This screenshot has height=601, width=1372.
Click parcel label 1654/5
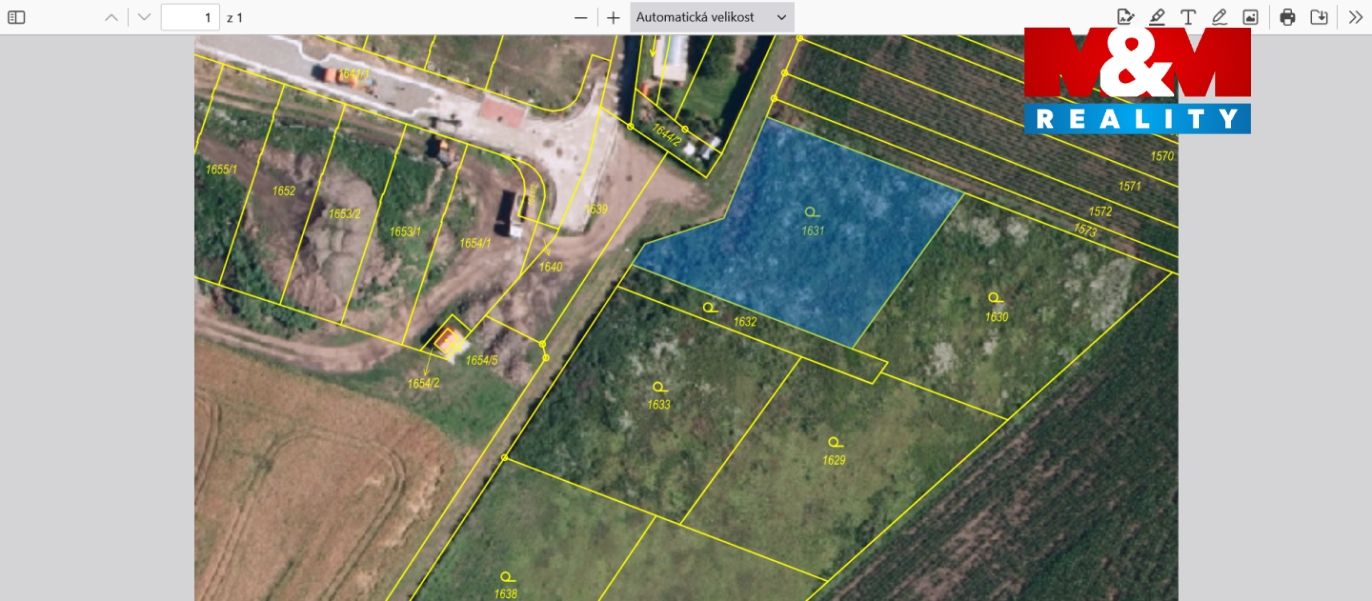tap(482, 360)
